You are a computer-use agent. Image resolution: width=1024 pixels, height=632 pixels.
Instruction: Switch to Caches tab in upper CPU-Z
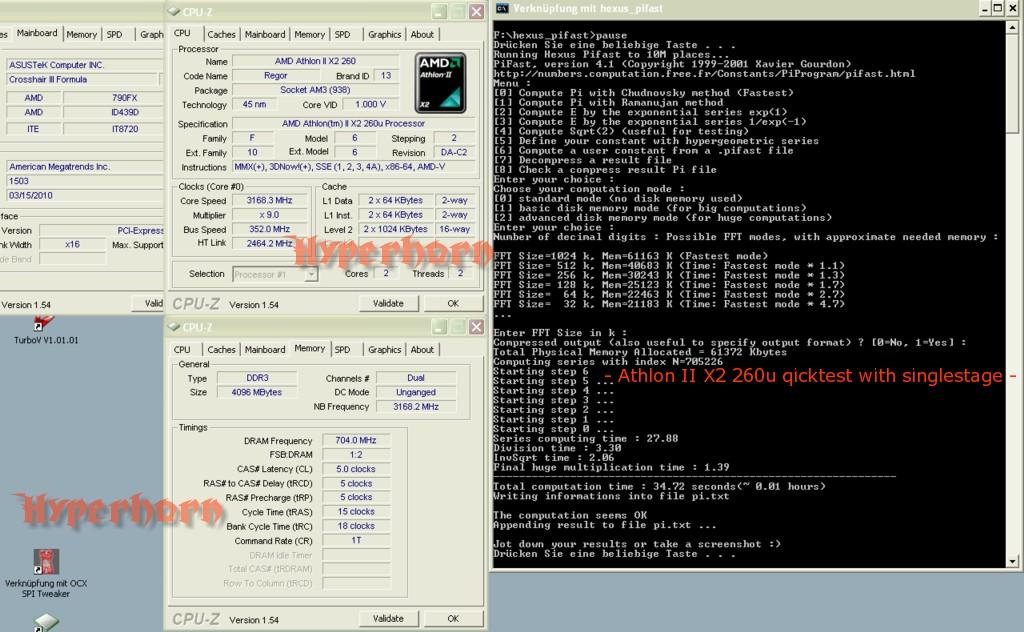(x=221, y=34)
